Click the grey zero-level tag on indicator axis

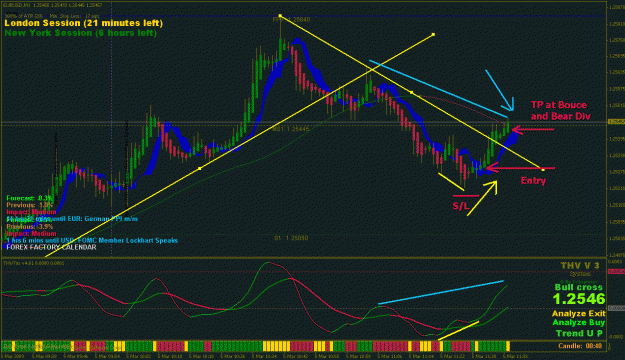coord(617,308)
